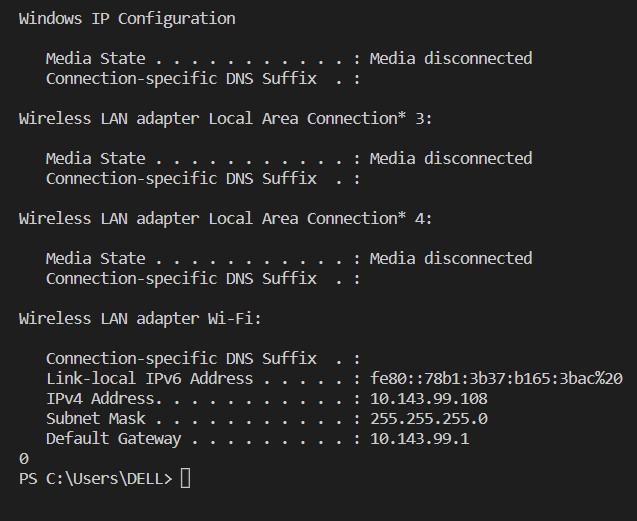
Task: Click the Media State label under Windows IP Configuration
Action: click(95, 58)
